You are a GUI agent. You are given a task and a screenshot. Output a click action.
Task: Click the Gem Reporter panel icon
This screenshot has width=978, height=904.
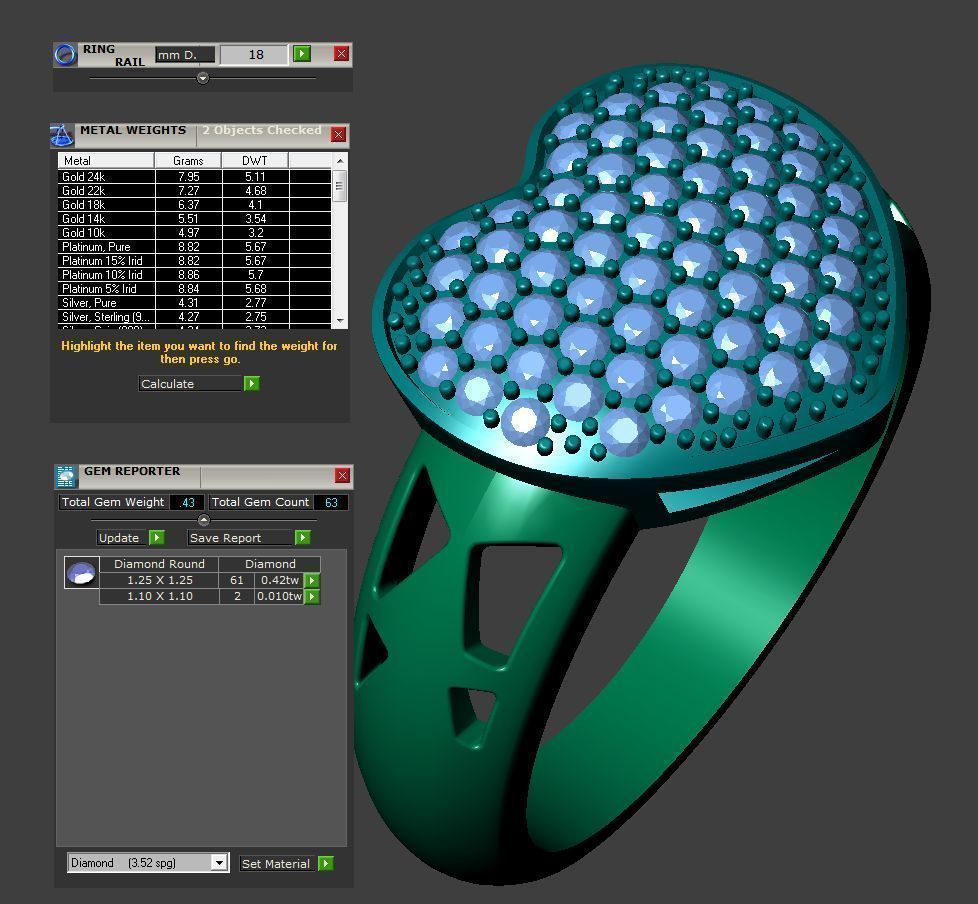[x=65, y=476]
